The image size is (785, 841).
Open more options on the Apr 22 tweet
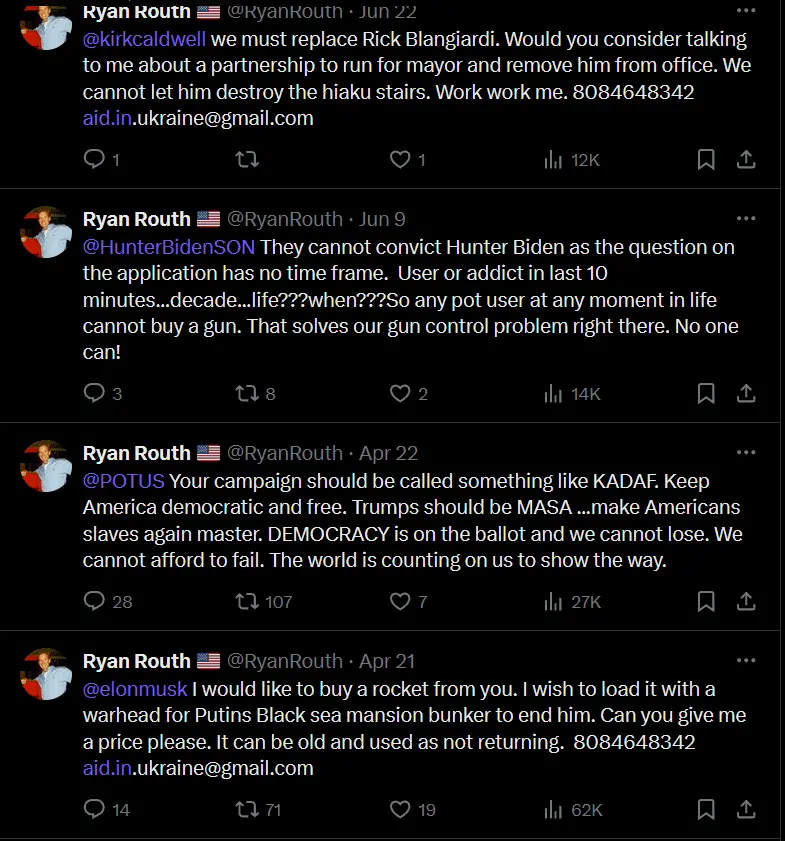746,454
